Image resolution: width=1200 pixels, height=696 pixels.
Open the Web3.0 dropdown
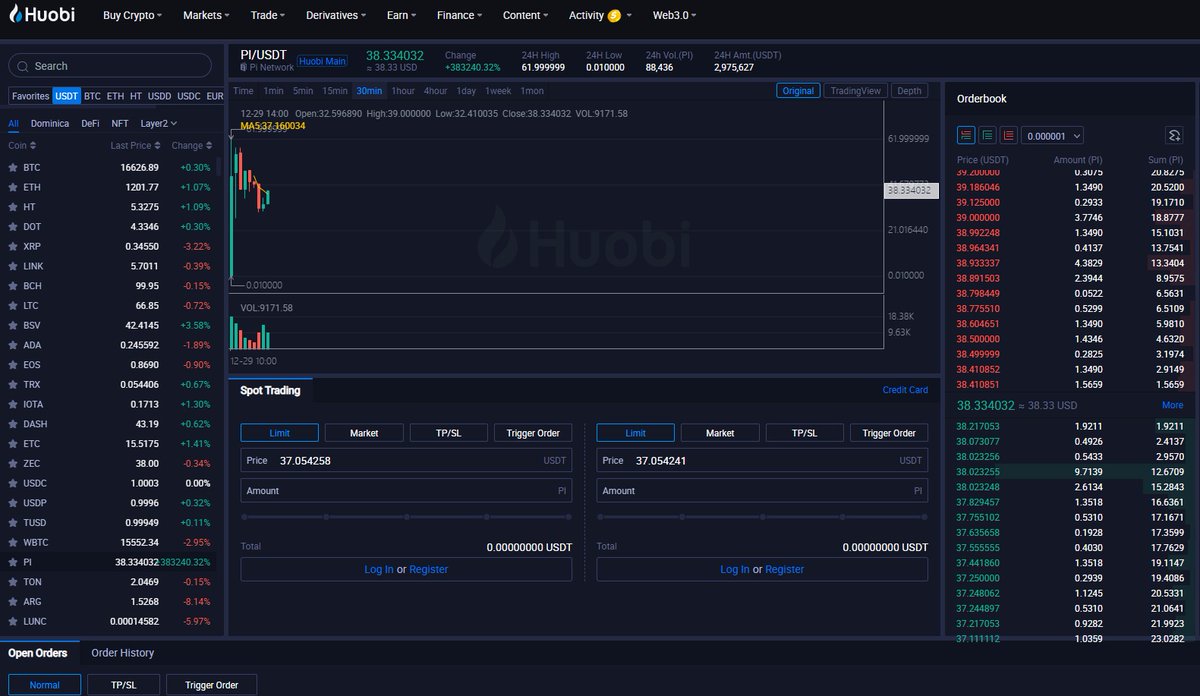click(675, 16)
